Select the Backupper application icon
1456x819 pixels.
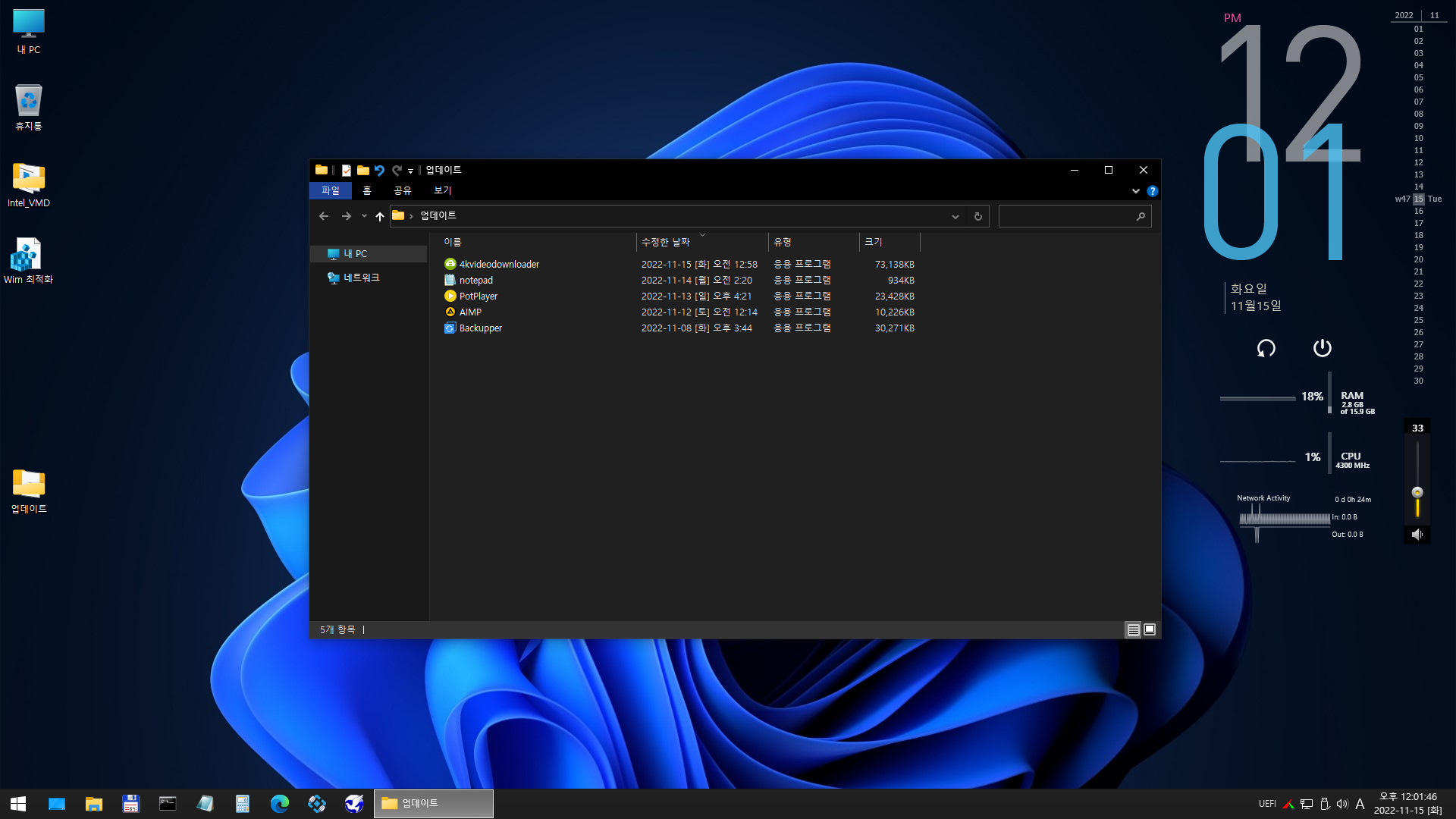(x=450, y=328)
